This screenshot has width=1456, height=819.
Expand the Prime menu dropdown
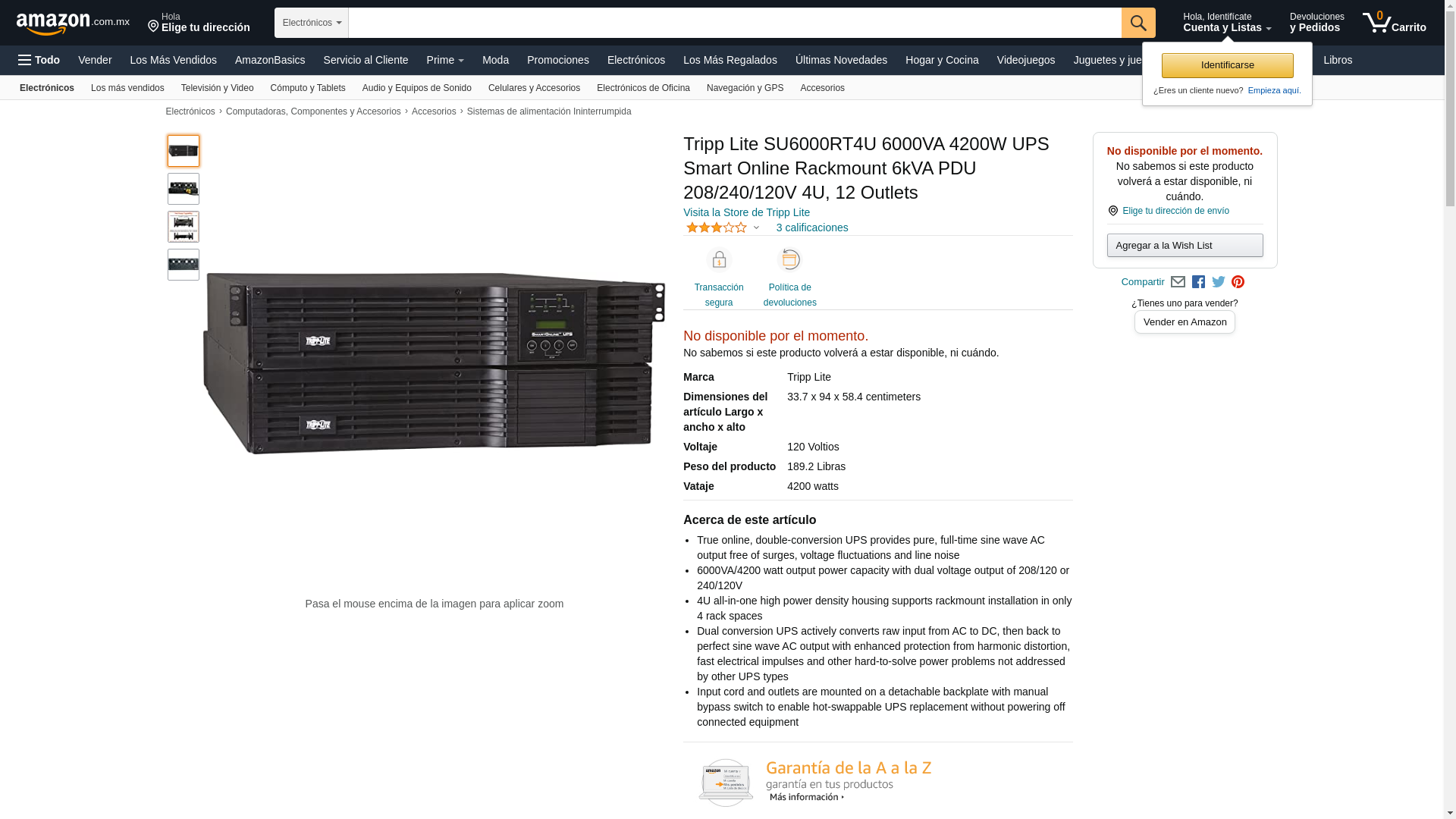445,60
